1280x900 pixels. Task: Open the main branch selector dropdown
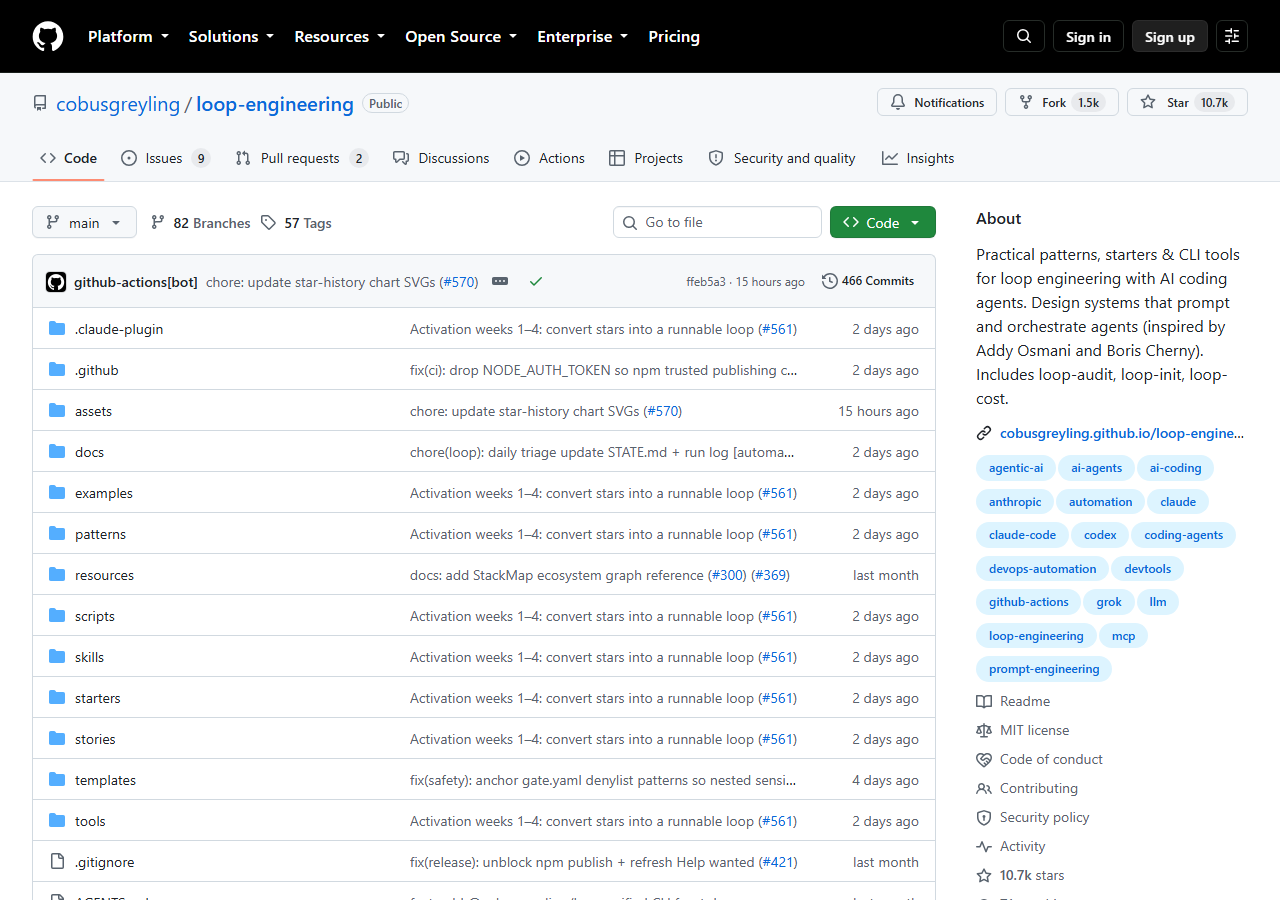click(x=84, y=223)
